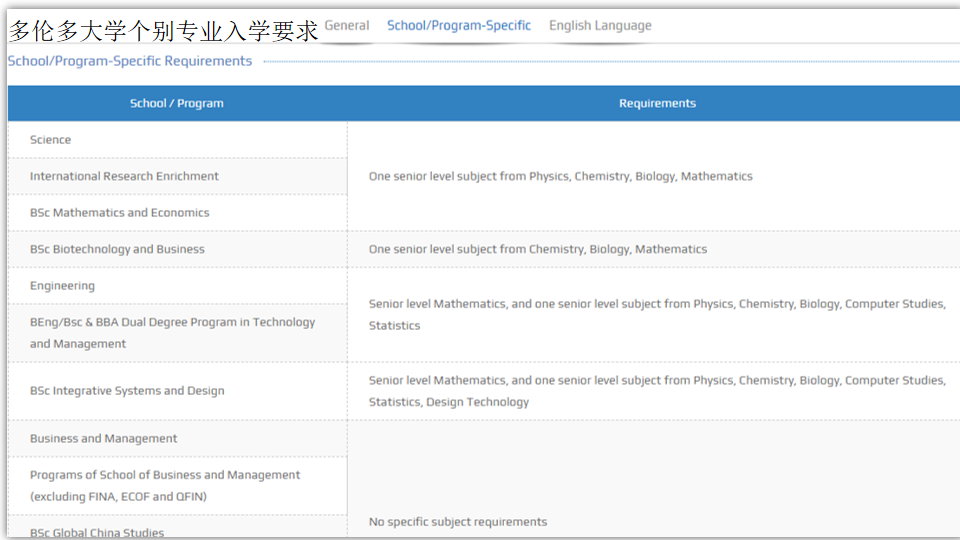Select the Science row
The height and width of the screenshot is (540, 960).
[x=178, y=140]
